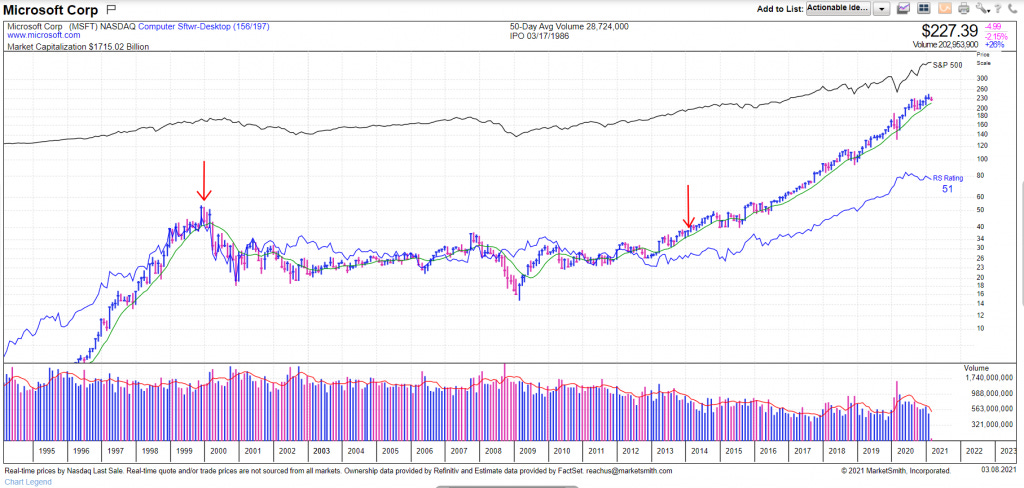
Task: Click the 03.08.2021 date stamp
Action: click(x=999, y=470)
